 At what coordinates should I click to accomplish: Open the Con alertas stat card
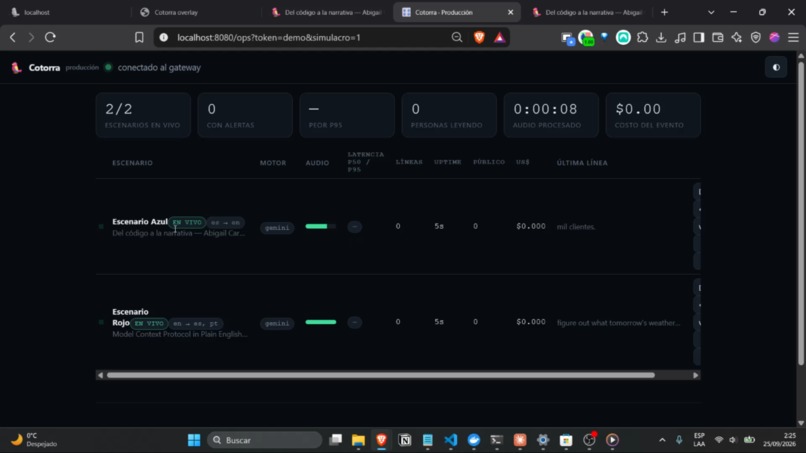coord(245,115)
